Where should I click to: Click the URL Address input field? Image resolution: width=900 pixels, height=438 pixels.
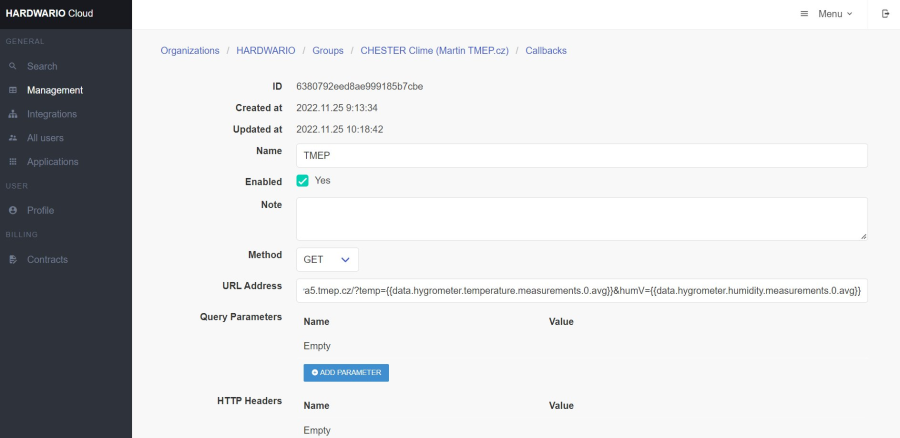(581, 290)
